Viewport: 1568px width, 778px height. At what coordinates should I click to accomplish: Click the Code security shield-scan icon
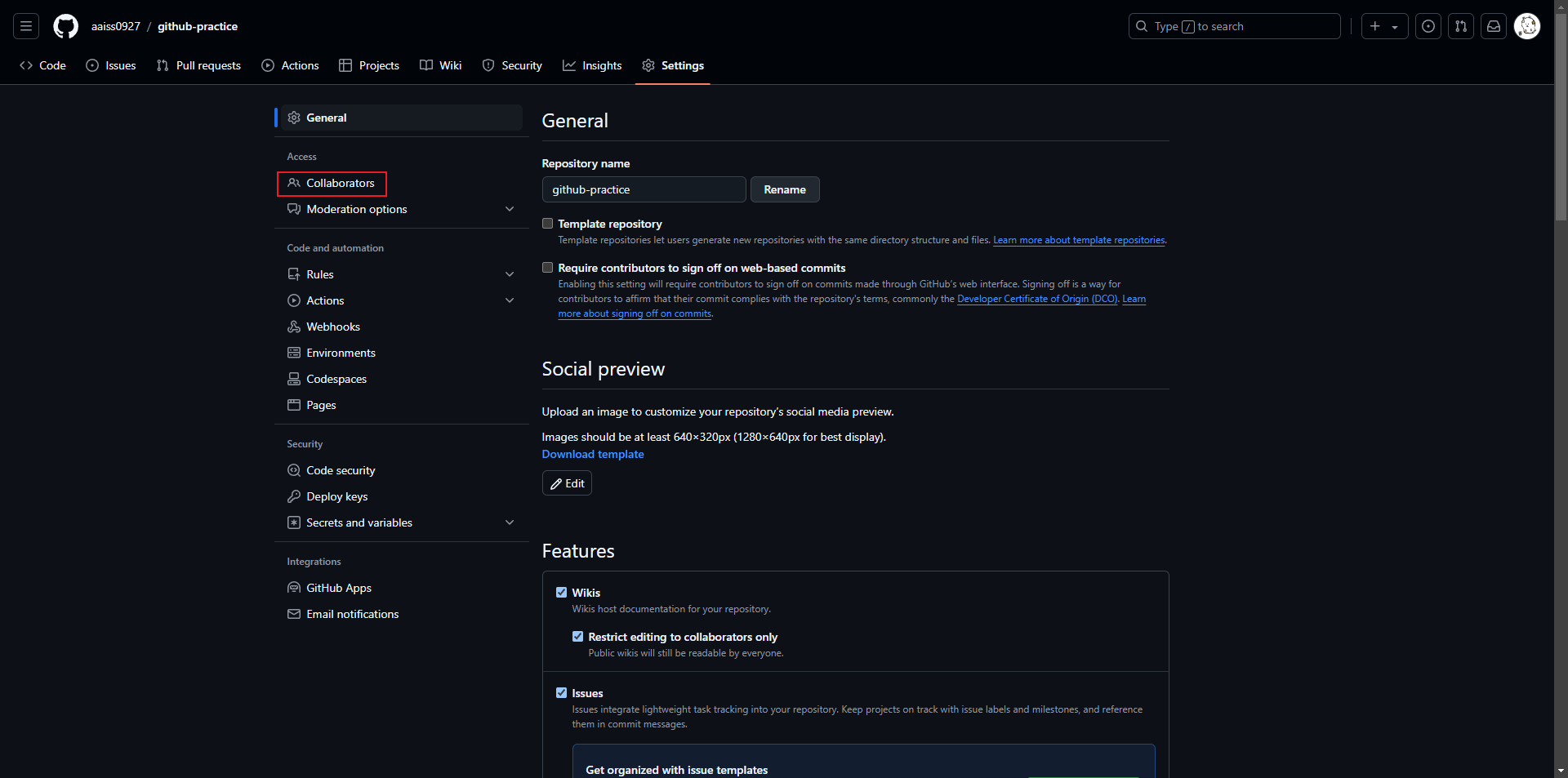[294, 470]
